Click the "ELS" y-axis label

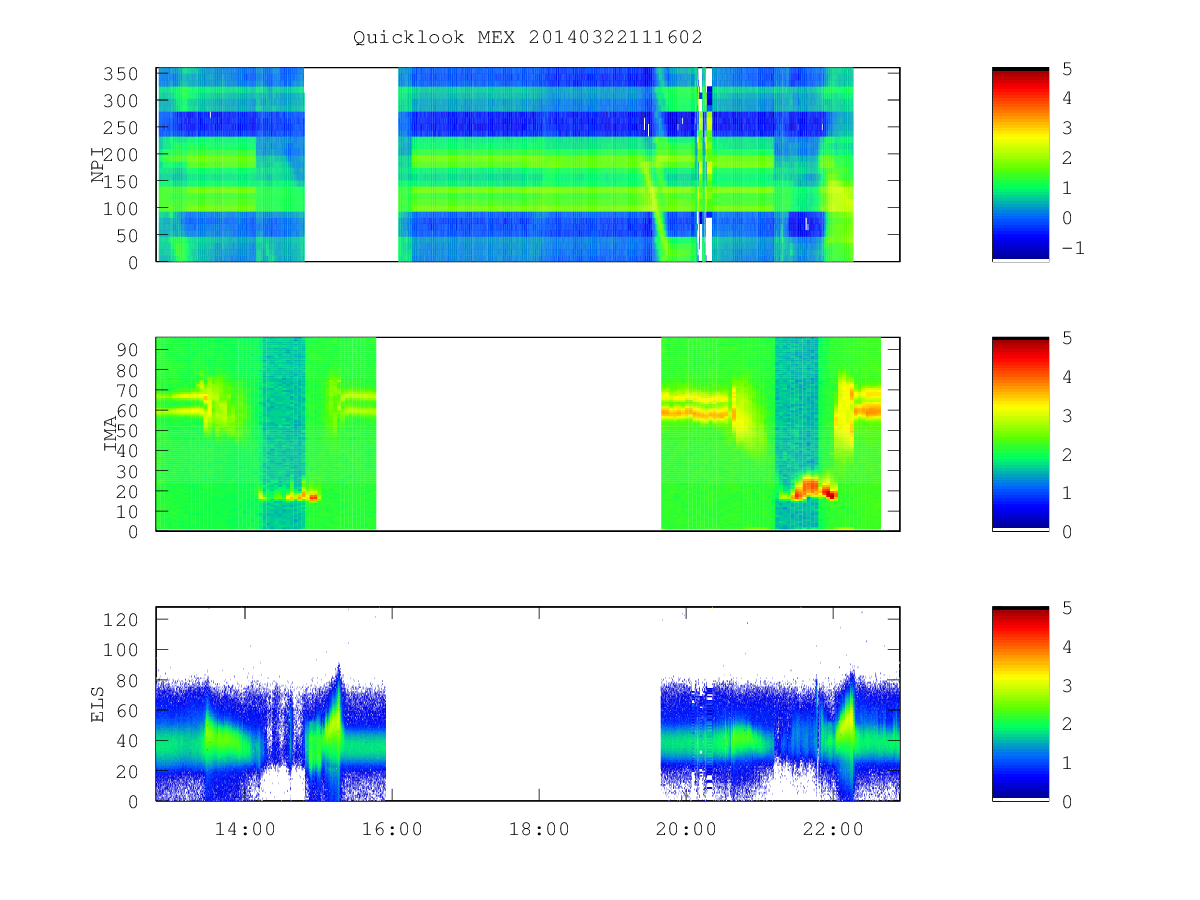pos(98,704)
